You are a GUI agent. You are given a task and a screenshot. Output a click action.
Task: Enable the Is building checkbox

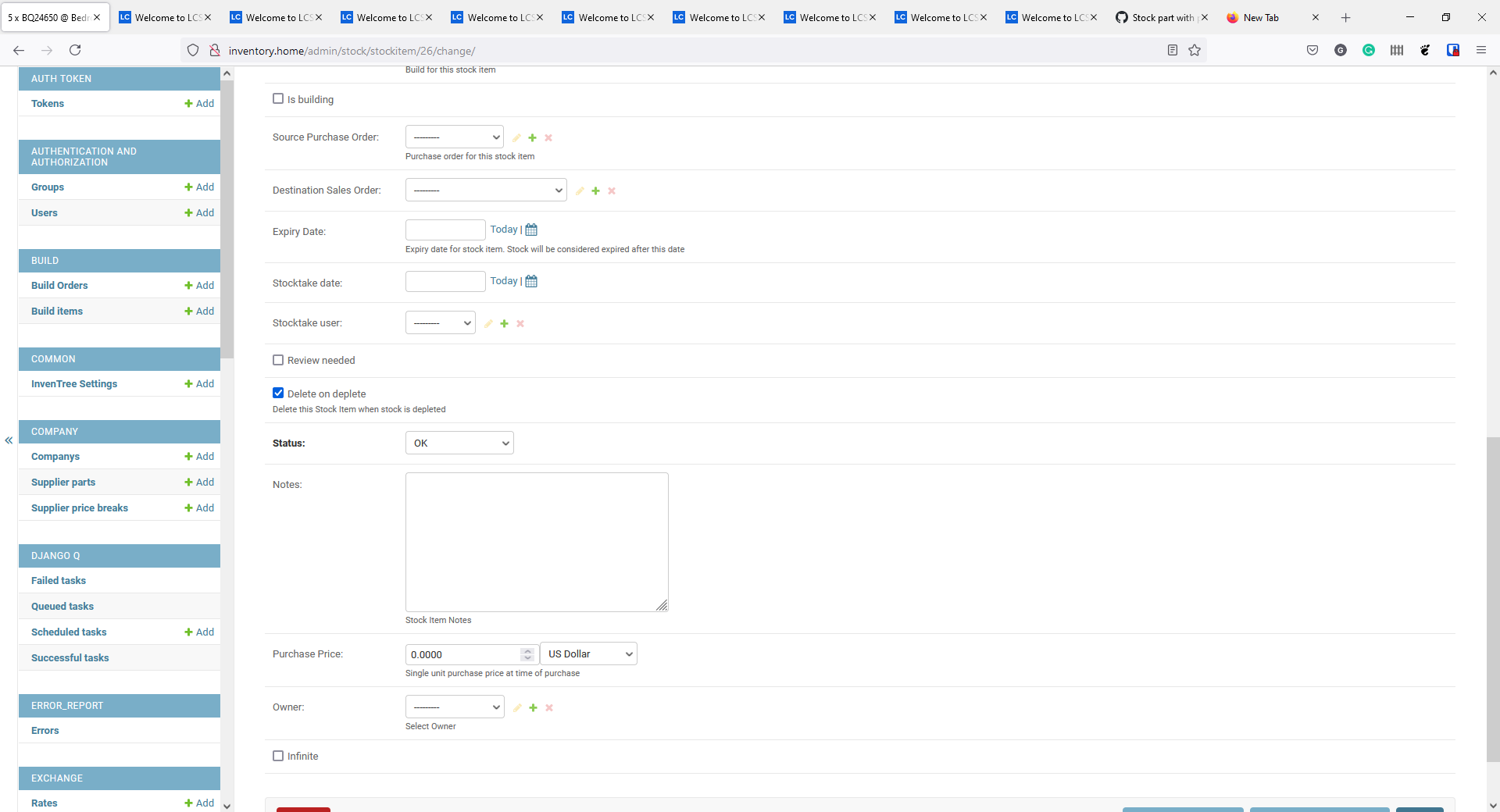click(279, 98)
